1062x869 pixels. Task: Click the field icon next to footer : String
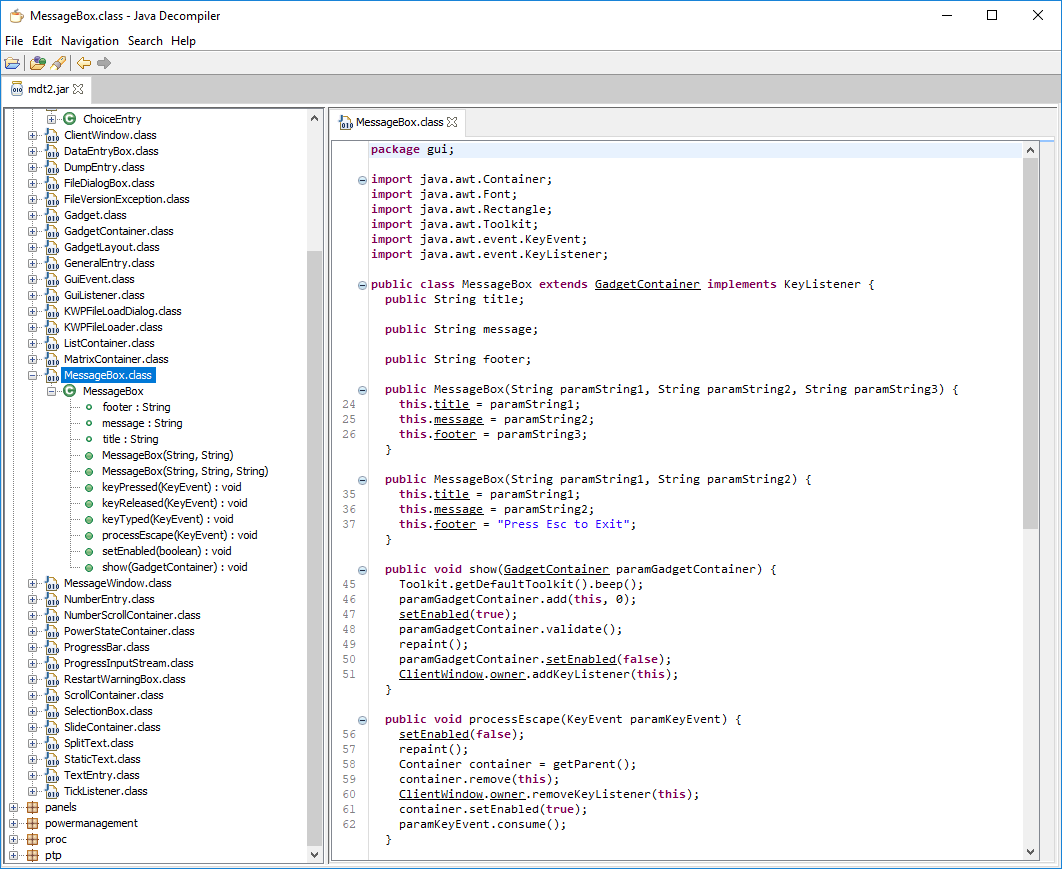pyautogui.click(x=89, y=407)
